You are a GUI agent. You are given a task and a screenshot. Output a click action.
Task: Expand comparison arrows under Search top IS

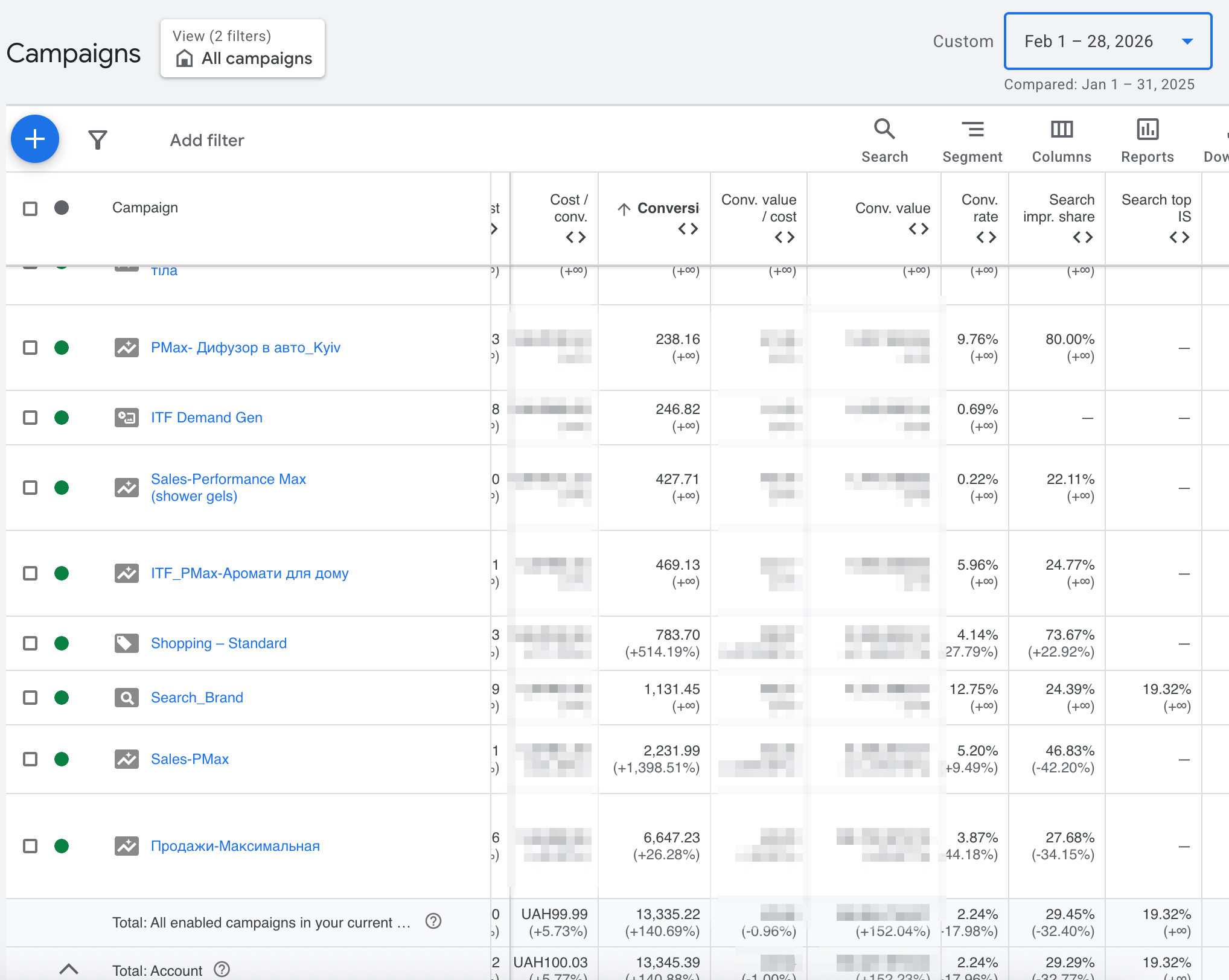[1180, 237]
